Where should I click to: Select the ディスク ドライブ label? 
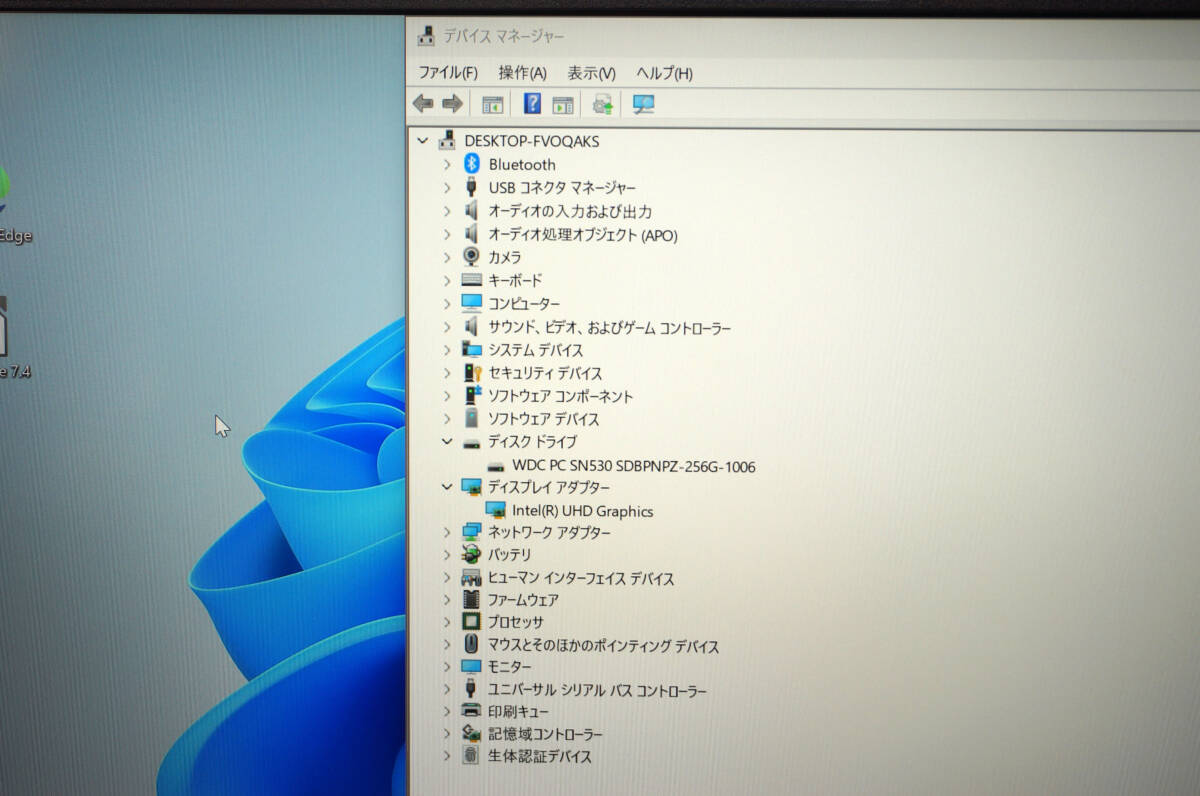[532, 441]
